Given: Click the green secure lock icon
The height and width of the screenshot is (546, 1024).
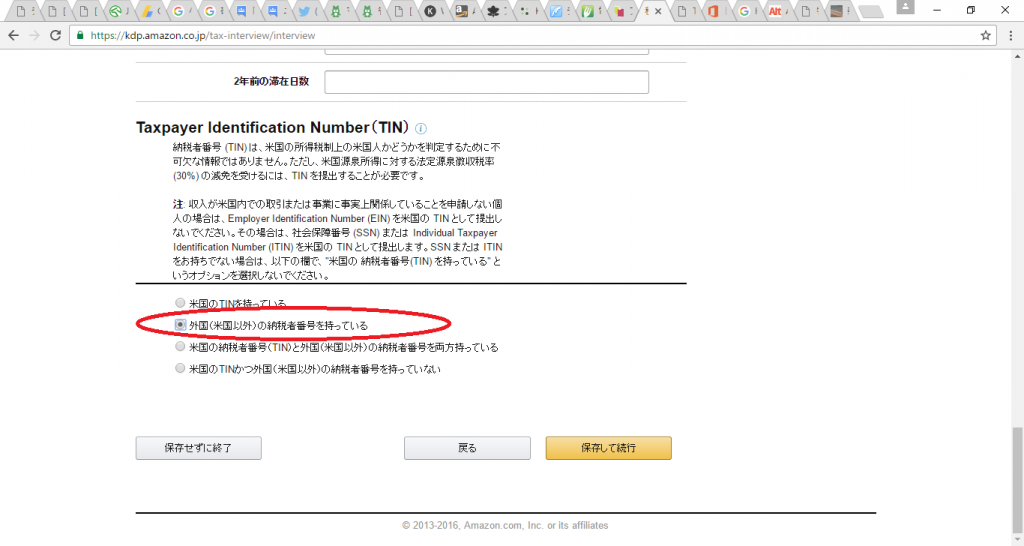Looking at the screenshot, I should coord(80,35).
